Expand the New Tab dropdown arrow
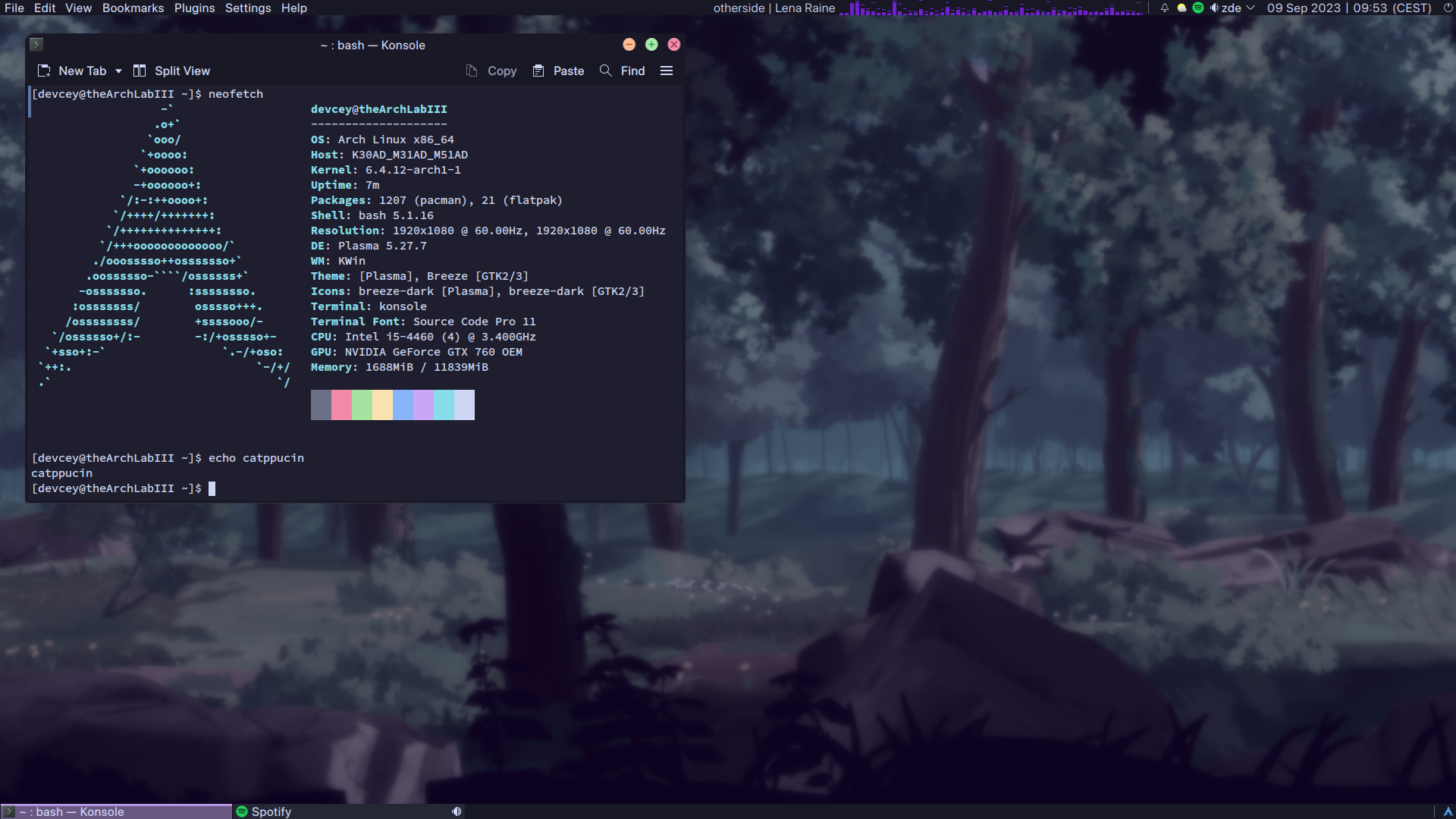Viewport: 1456px width, 819px height. pos(118,71)
